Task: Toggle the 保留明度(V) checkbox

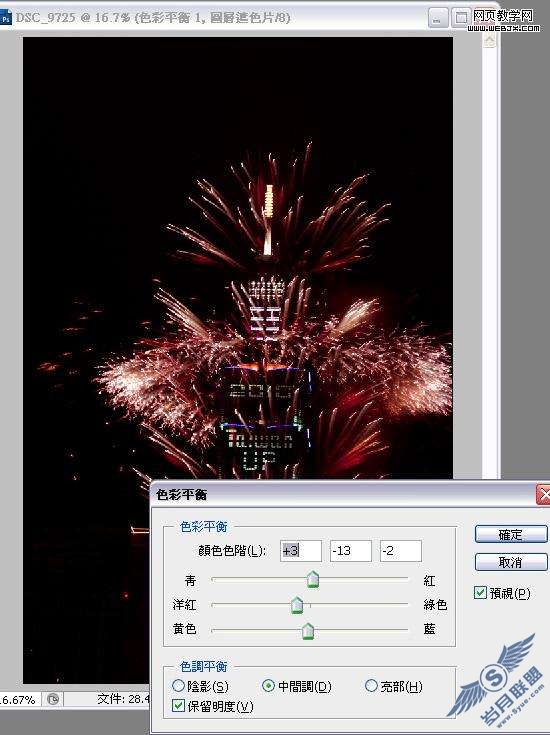Action: coord(178,705)
